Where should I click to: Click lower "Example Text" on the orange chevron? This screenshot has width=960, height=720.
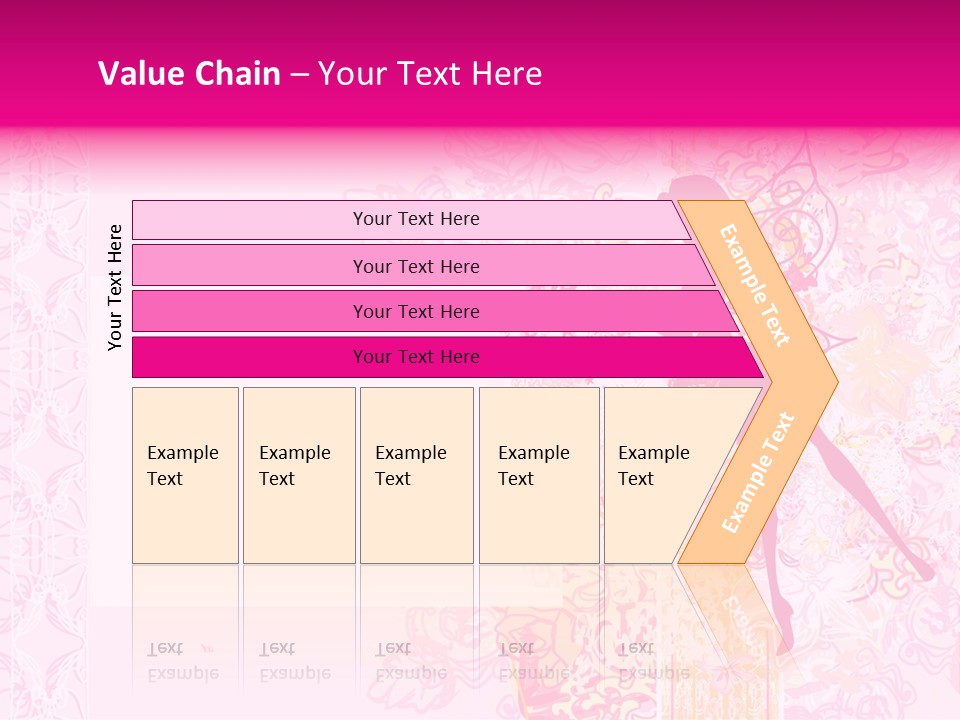tap(758, 472)
